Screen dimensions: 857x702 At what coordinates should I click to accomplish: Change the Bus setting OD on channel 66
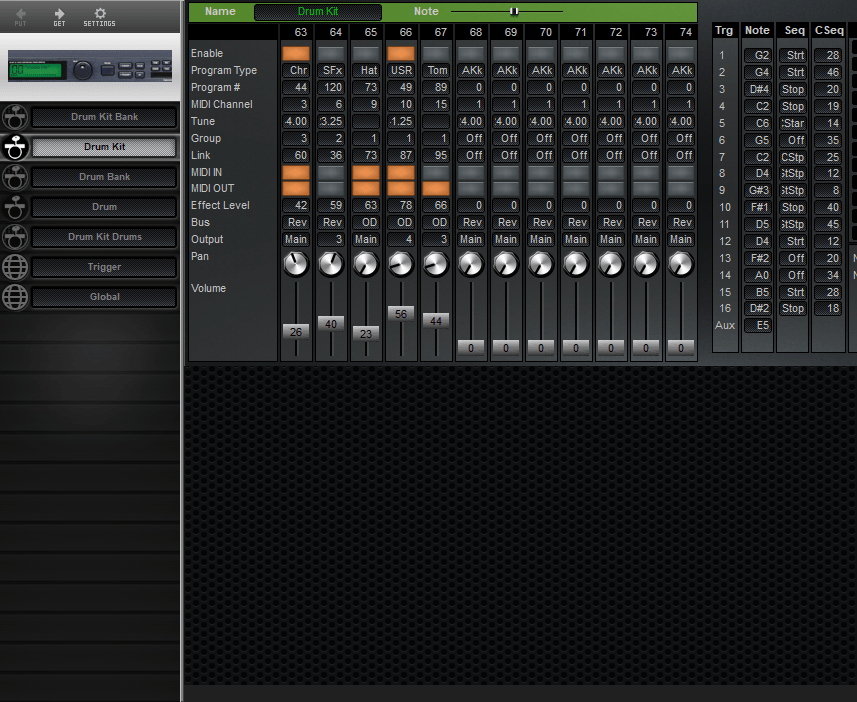401,222
